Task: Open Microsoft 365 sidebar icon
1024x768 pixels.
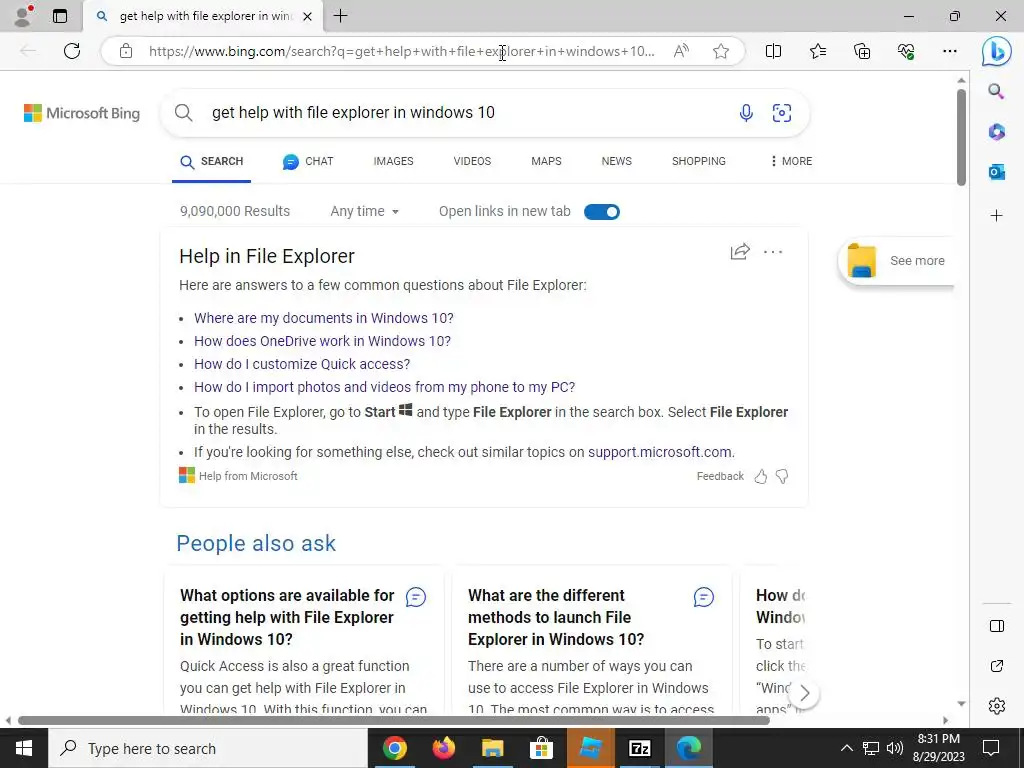Action: [x=996, y=132]
